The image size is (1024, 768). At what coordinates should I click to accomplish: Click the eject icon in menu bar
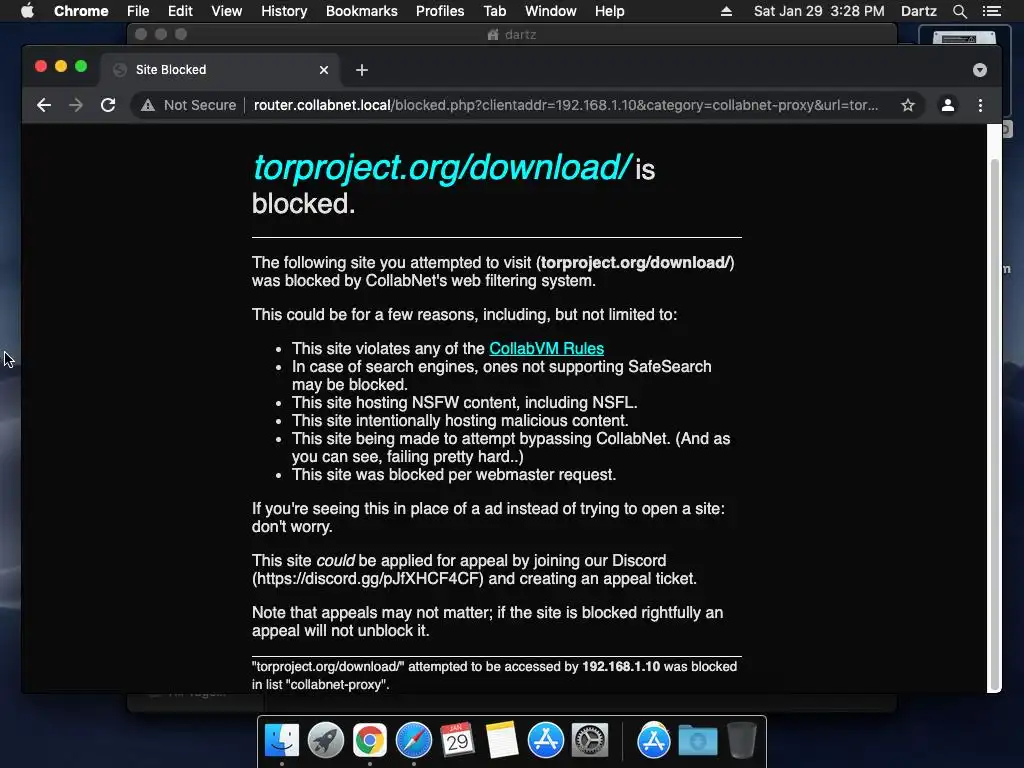click(x=726, y=11)
